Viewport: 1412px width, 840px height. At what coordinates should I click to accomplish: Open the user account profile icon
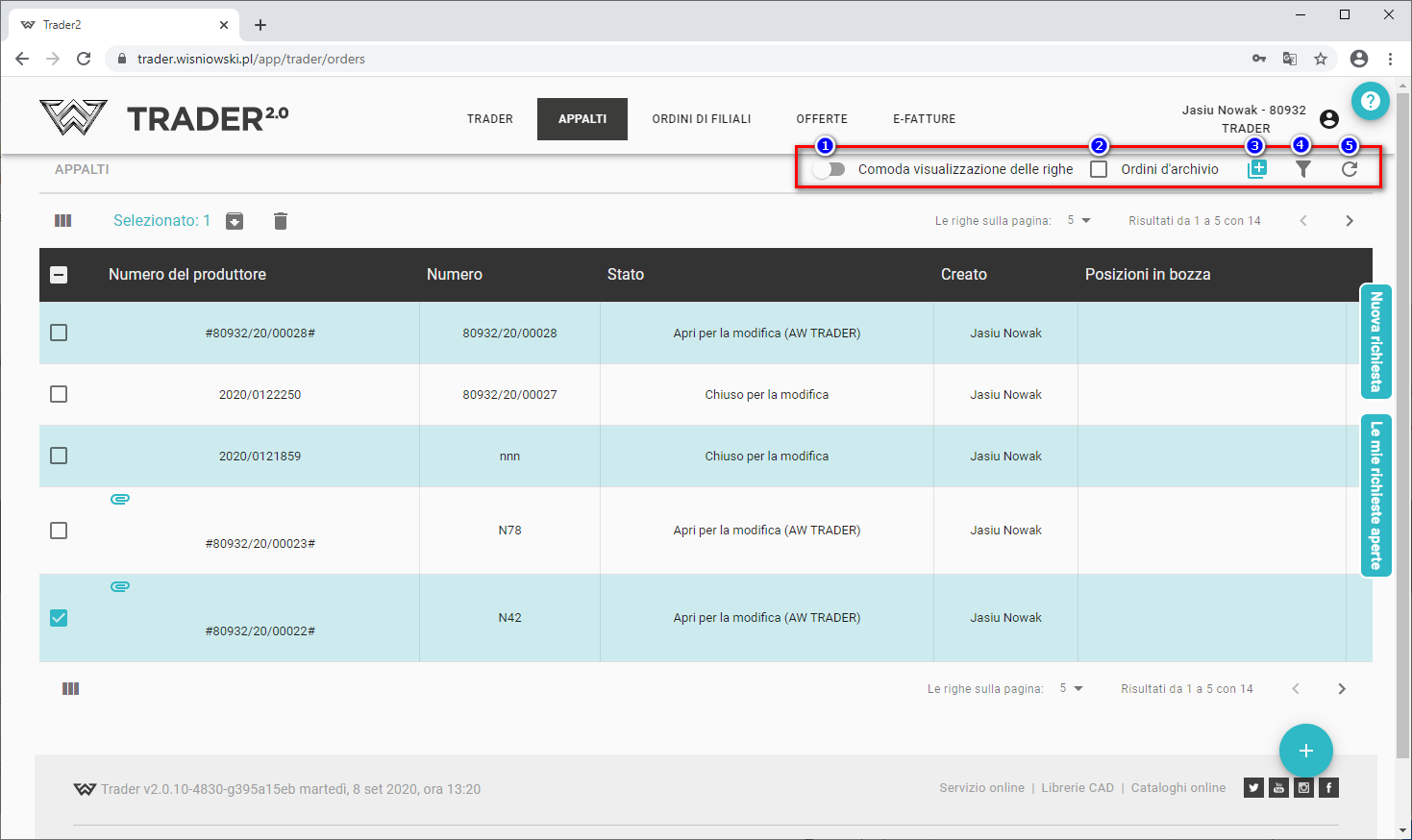[x=1329, y=119]
